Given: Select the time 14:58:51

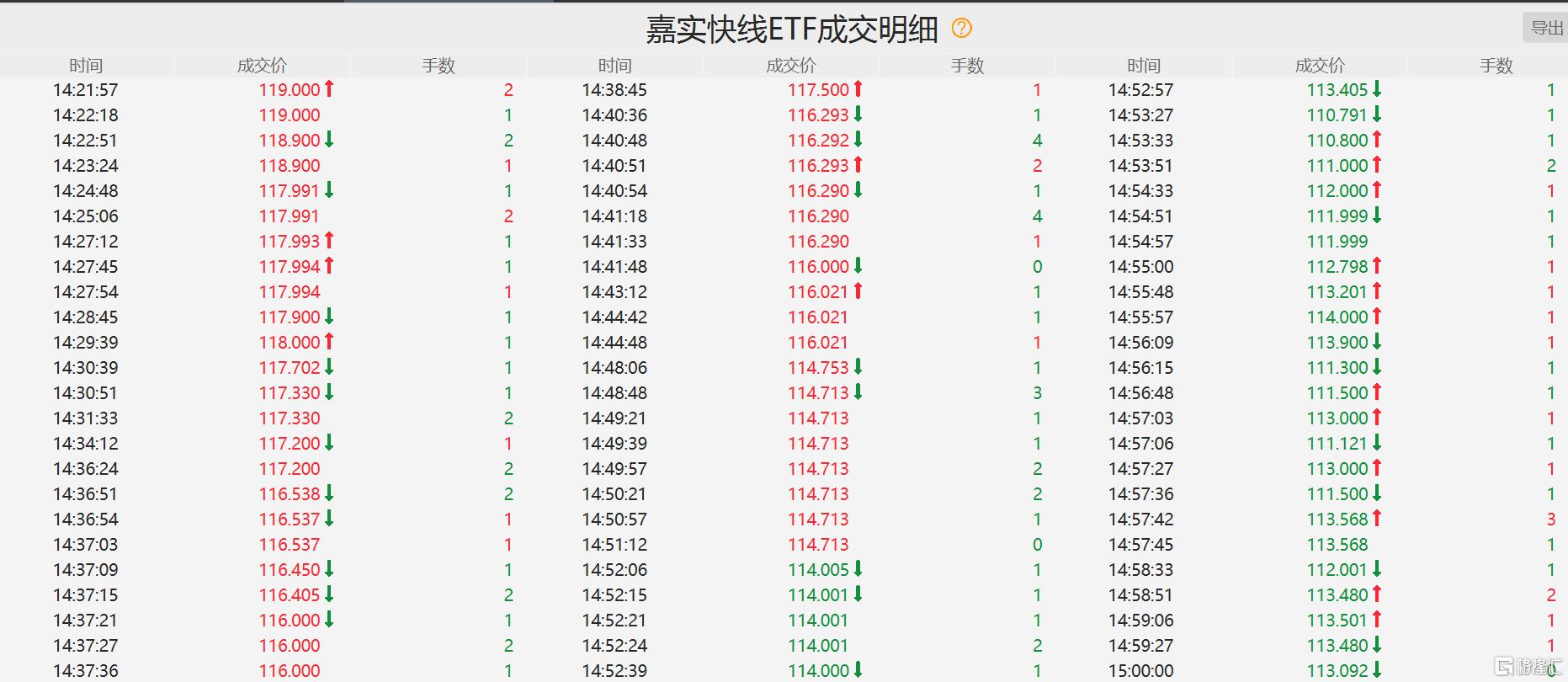Looking at the screenshot, I should (1140, 595).
